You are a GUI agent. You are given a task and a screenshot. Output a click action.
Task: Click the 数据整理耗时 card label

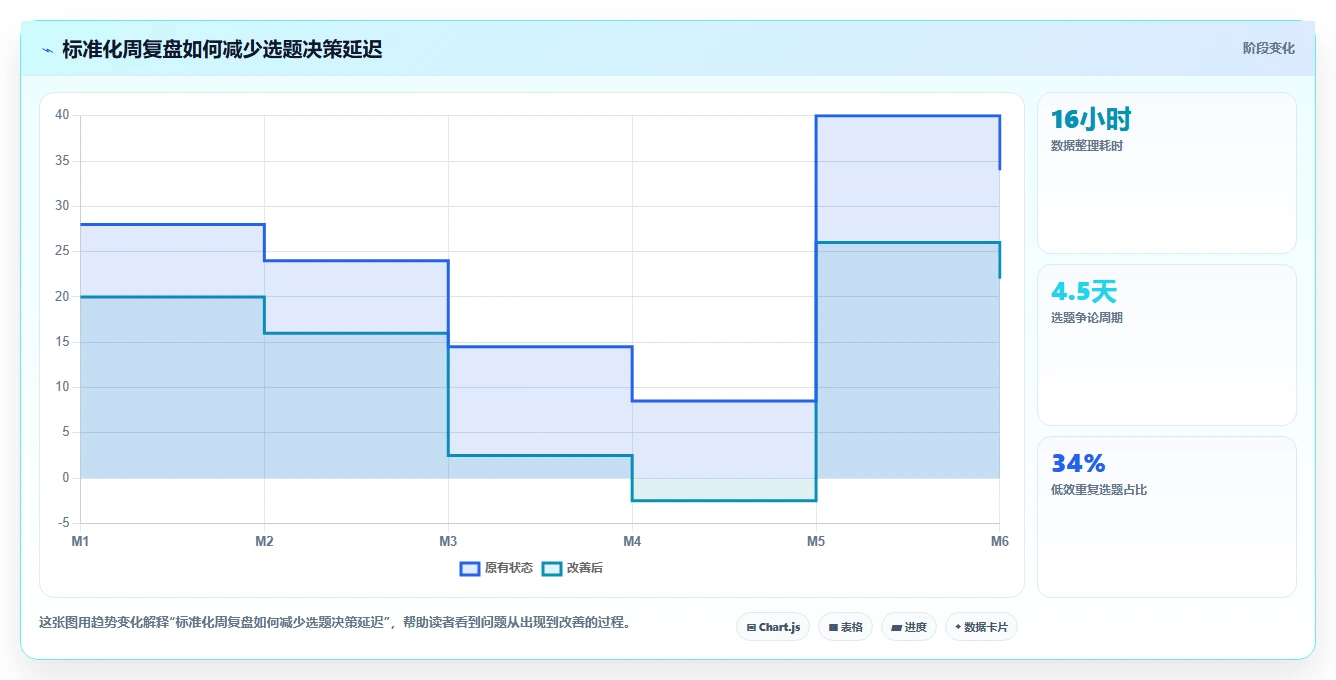1087,146
